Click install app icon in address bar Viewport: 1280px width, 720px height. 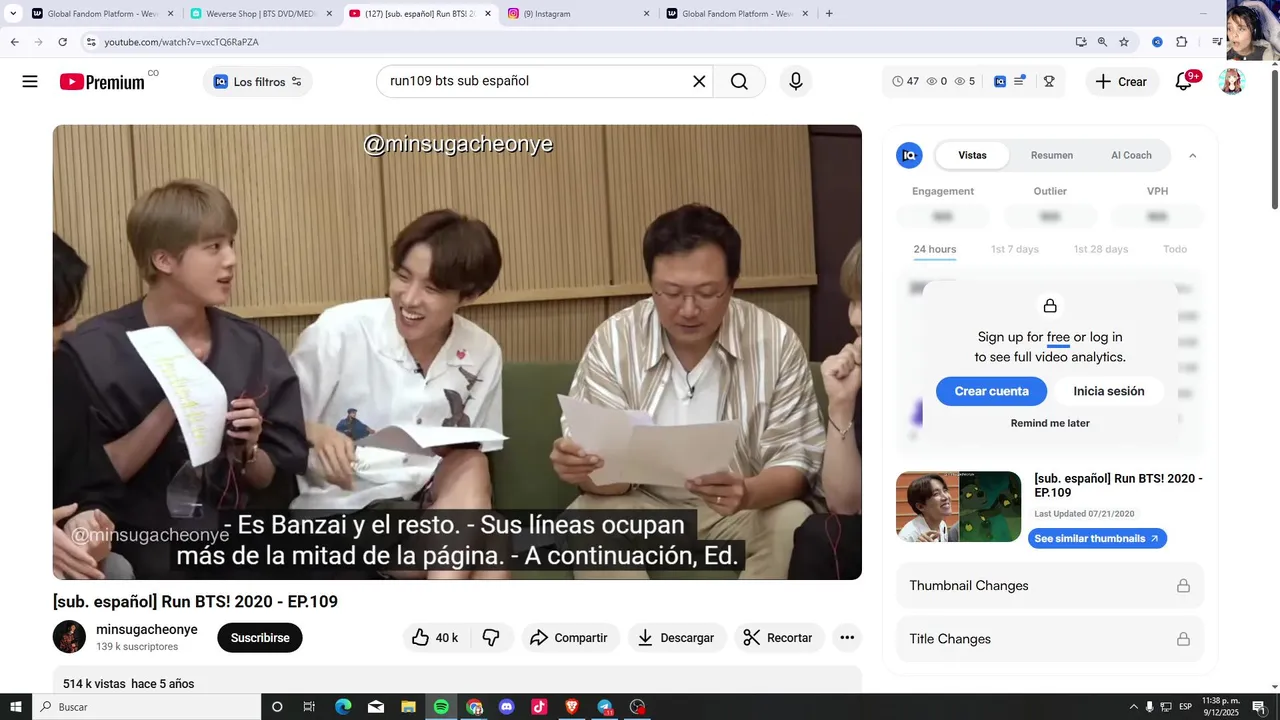[x=1081, y=42]
